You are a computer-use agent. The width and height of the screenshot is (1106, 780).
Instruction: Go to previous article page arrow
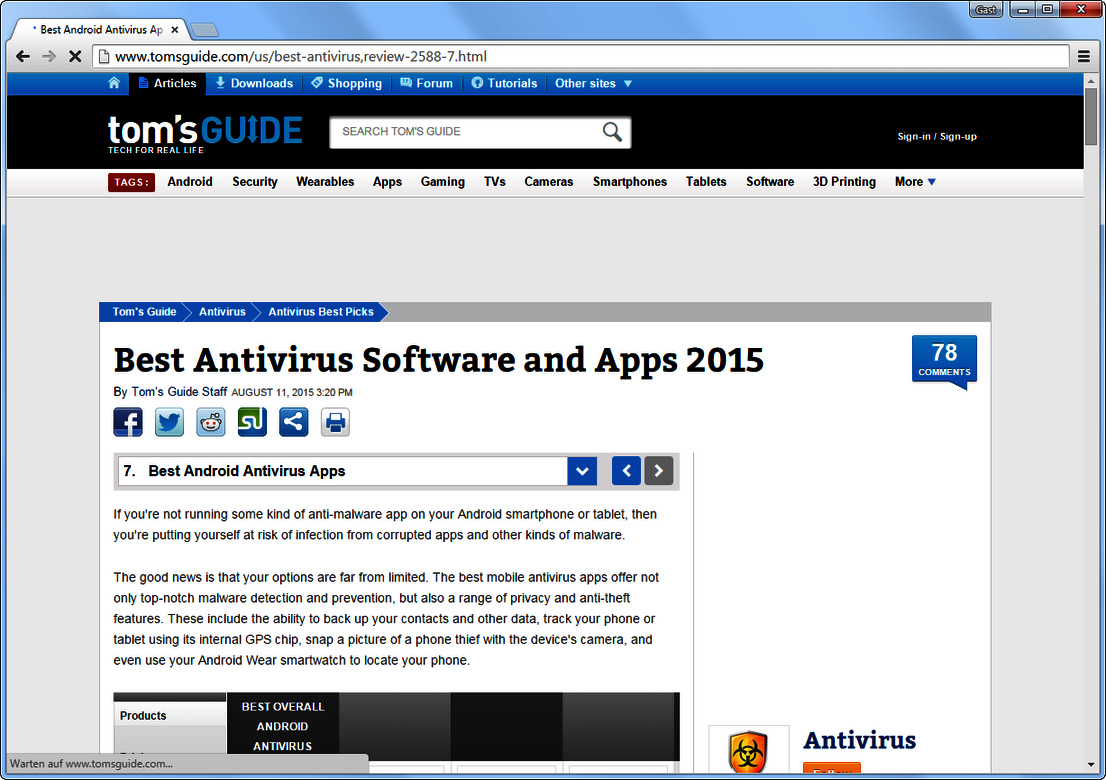point(626,471)
